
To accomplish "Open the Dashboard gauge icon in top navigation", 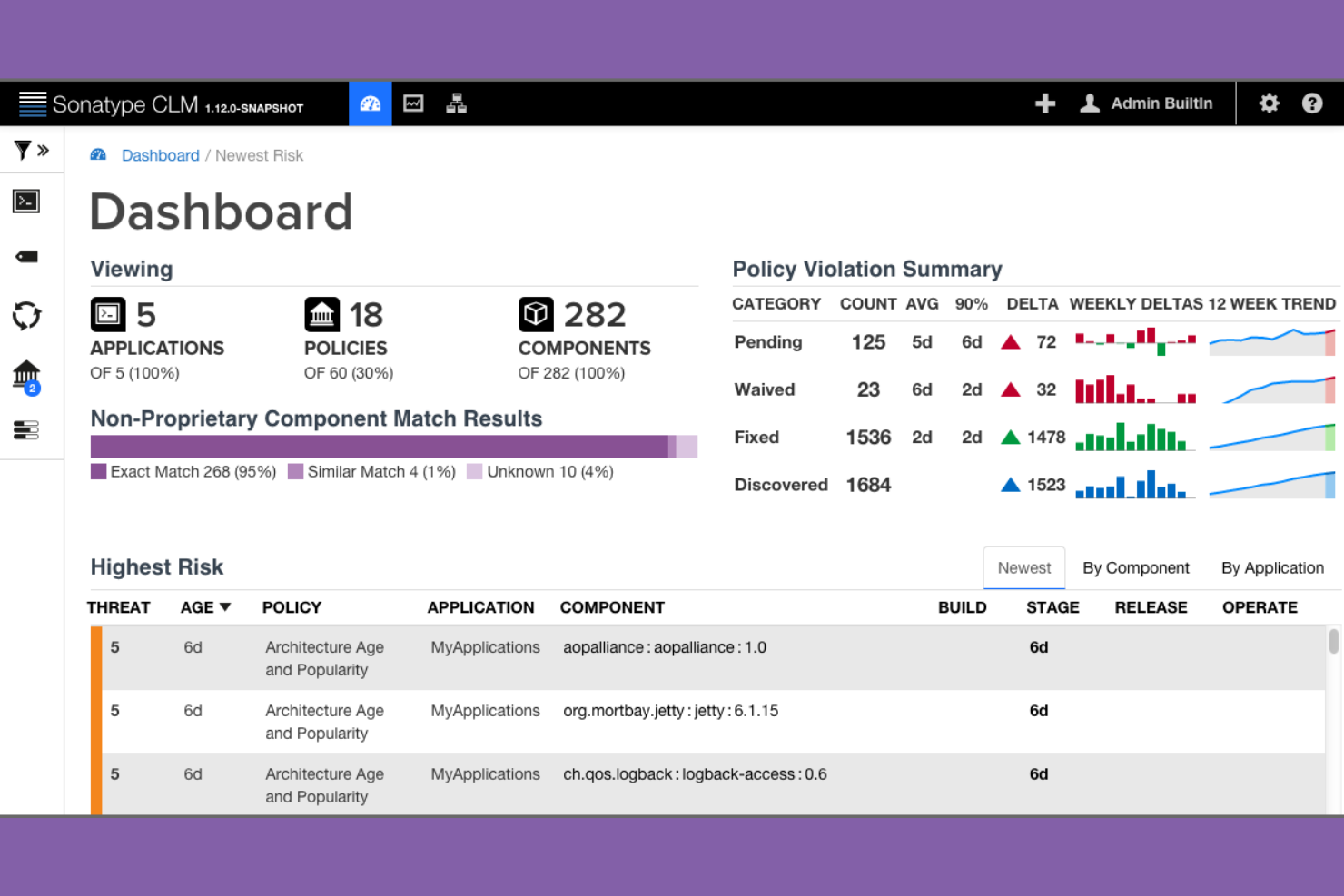I will (x=371, y=103).
